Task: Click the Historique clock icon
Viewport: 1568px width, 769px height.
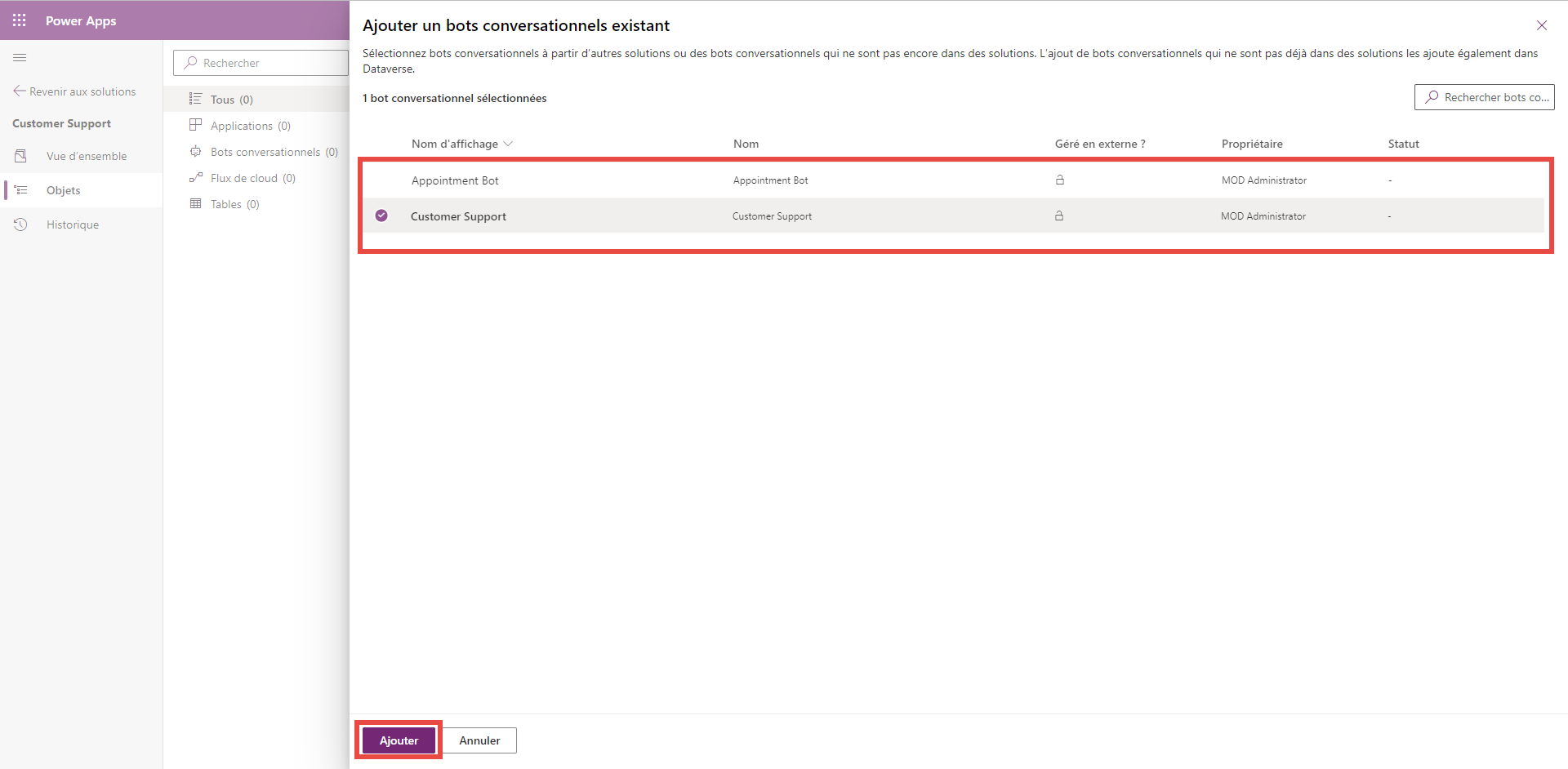Action: point(21,224)
